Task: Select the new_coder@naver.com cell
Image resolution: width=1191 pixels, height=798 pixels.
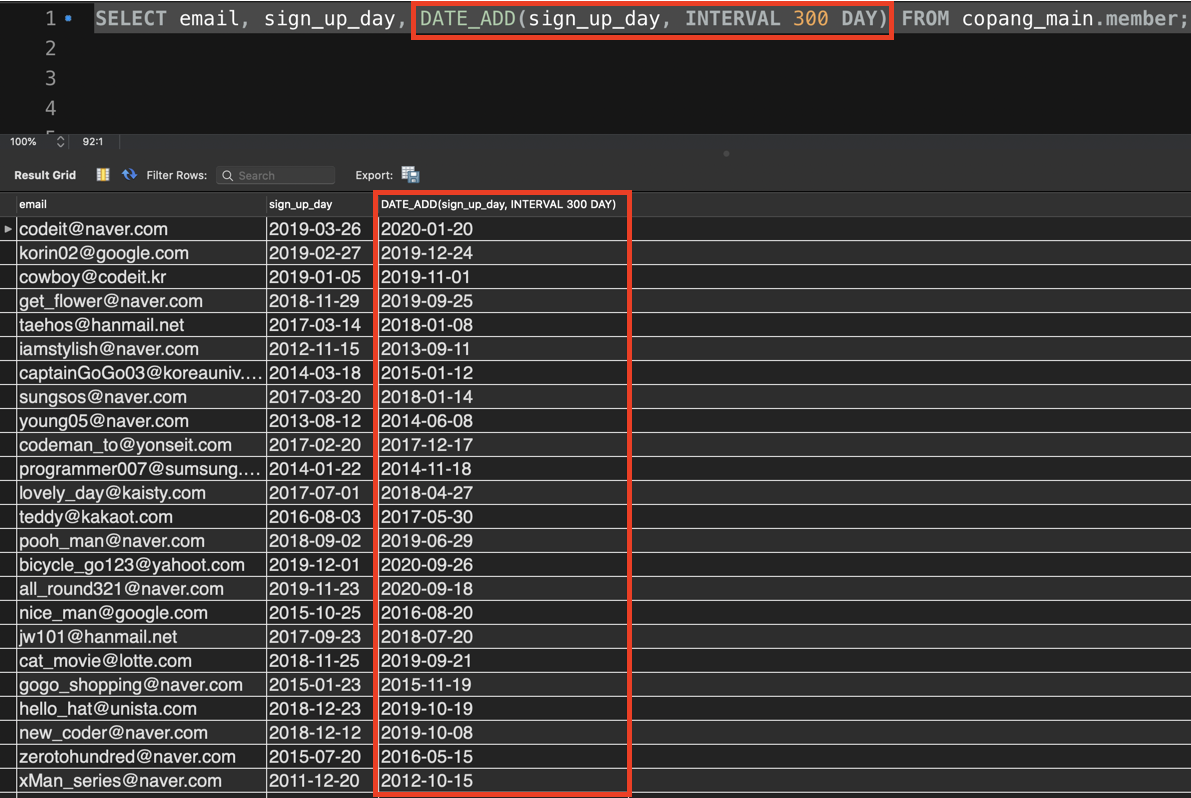Action: tap(141, 733)
